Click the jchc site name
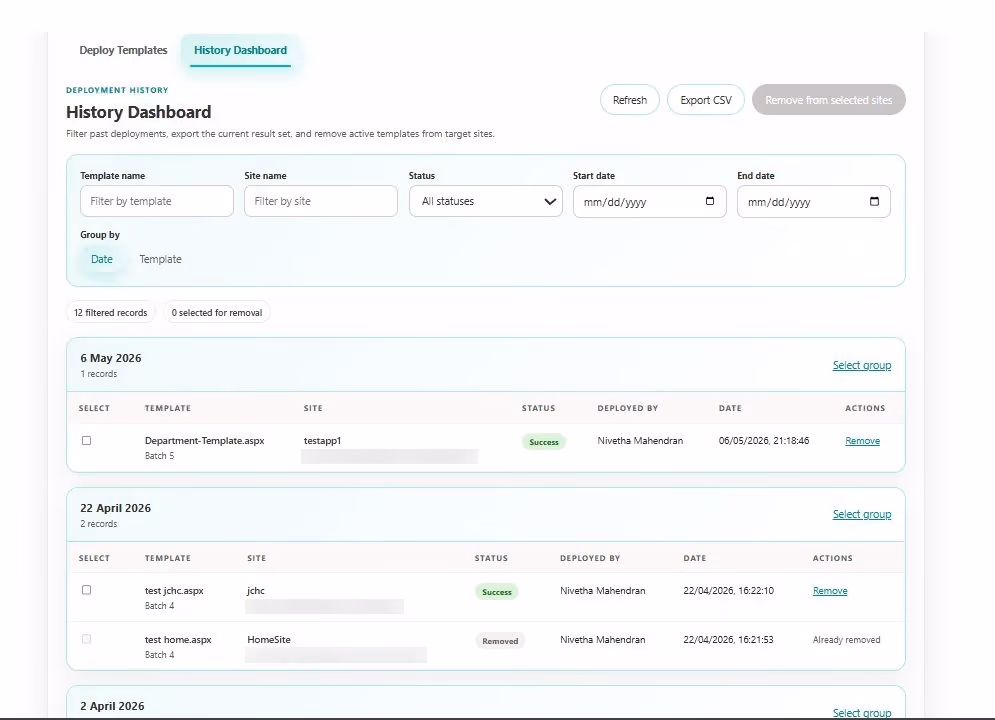 (256, 591)
